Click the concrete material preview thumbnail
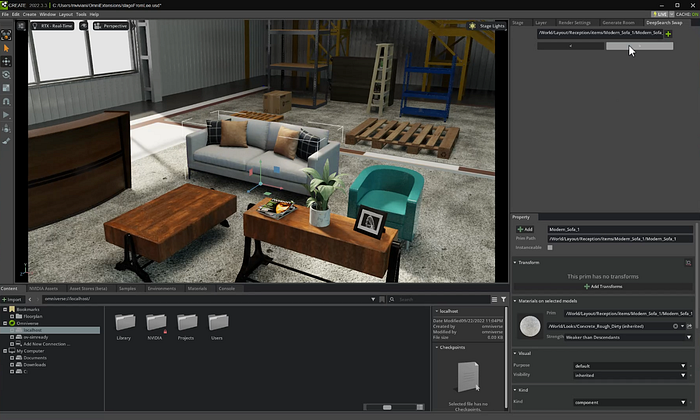Image resolution: width=700 pixels, height=420 pixels. coord(530,325)
